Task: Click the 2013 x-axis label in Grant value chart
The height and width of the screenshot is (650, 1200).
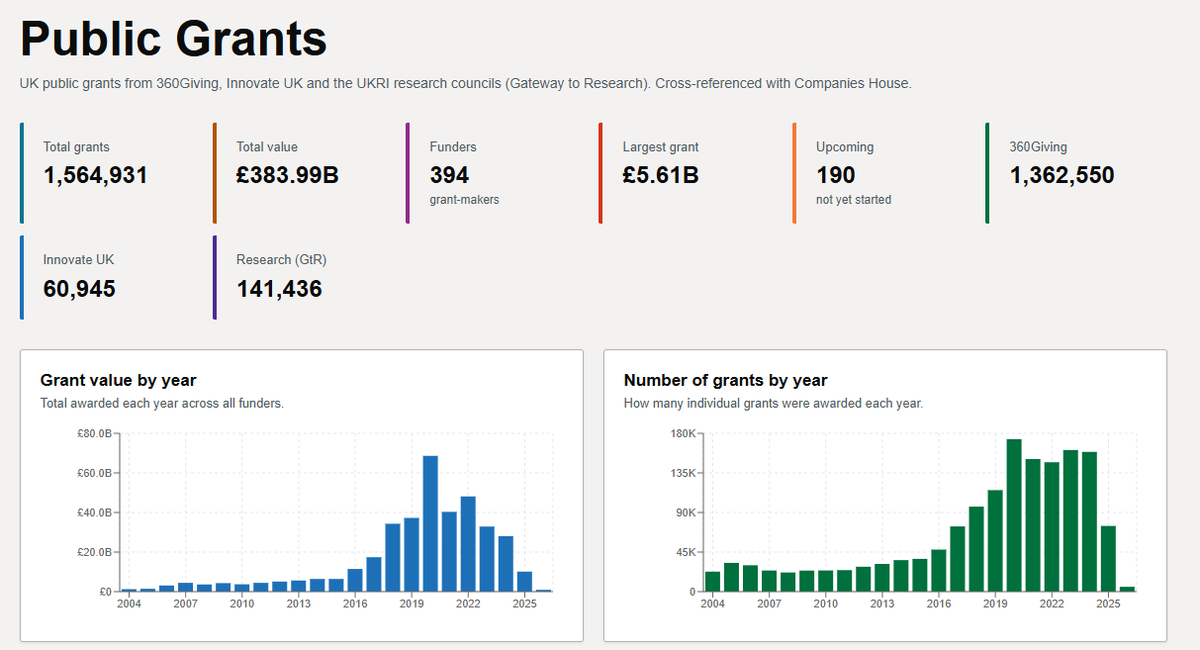Action: [x=298, y=604]
